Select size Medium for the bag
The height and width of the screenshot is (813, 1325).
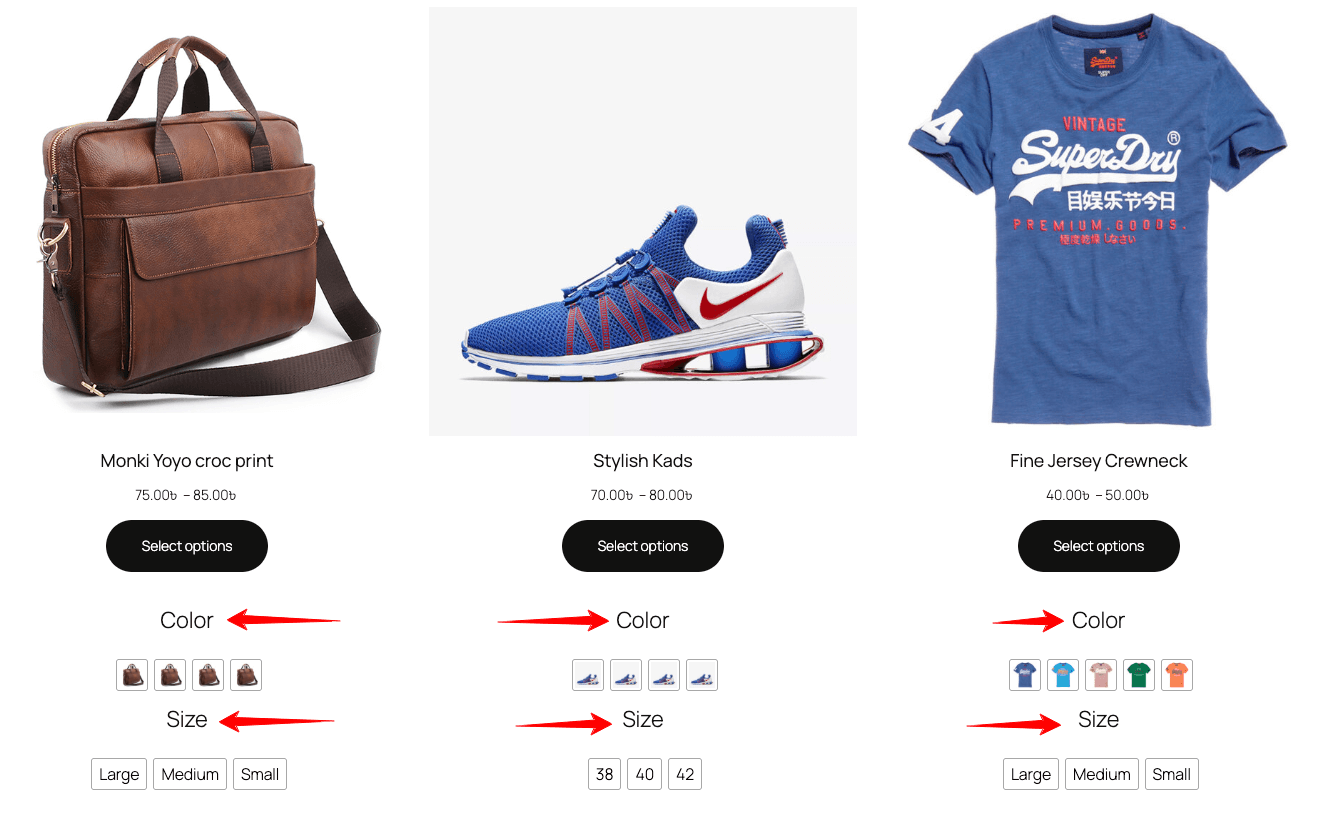189,774
